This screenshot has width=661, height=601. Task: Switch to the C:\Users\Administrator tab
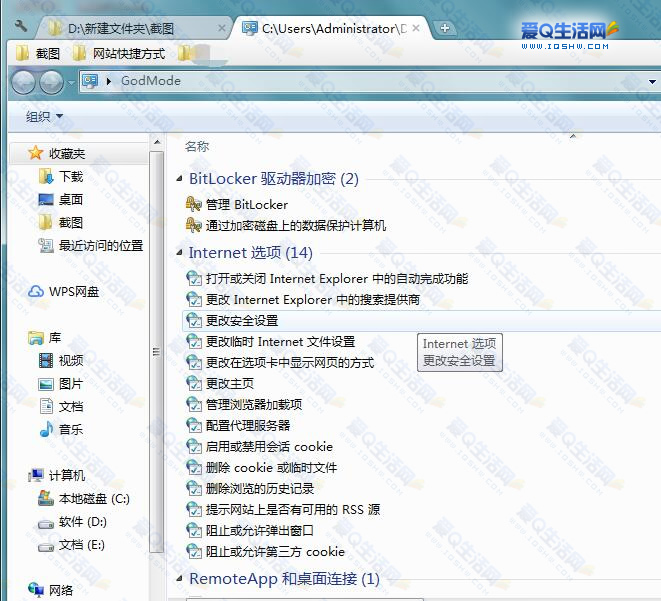331,29
